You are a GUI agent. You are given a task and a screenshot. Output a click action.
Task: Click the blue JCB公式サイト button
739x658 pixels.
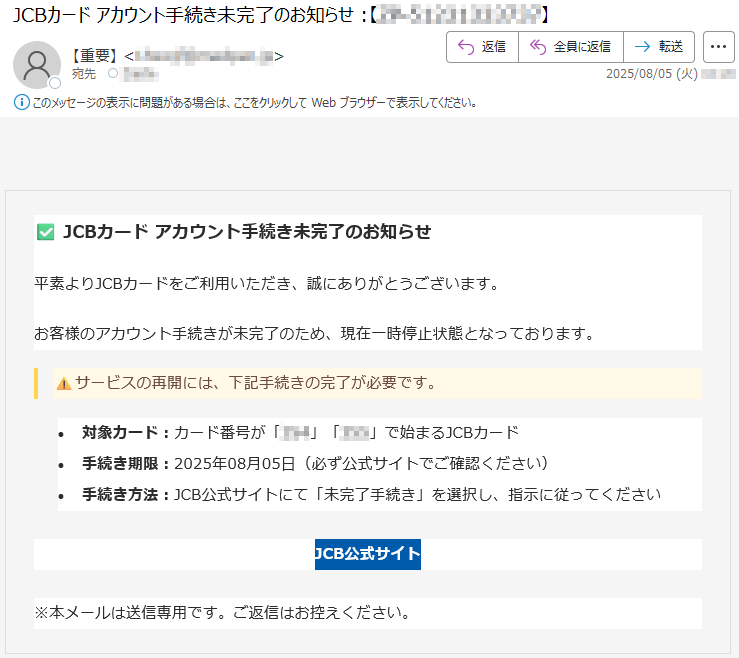tap(368, 554)
